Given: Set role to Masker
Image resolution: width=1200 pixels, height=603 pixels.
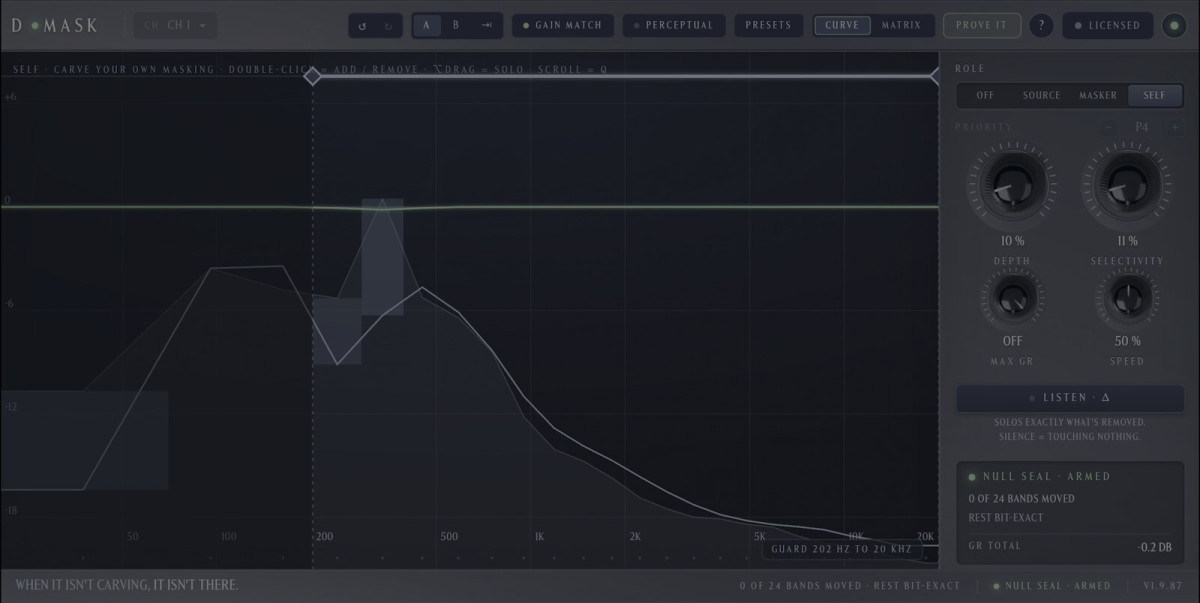Looking at the screenshot, I should coord(1098,95).
